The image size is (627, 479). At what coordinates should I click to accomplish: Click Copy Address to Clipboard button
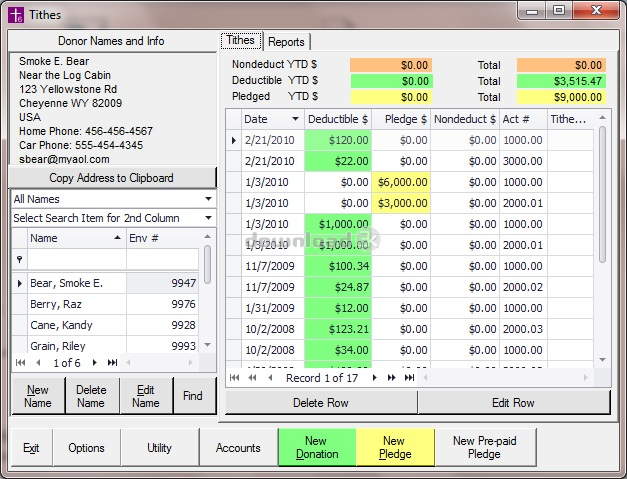click(112, 178)
